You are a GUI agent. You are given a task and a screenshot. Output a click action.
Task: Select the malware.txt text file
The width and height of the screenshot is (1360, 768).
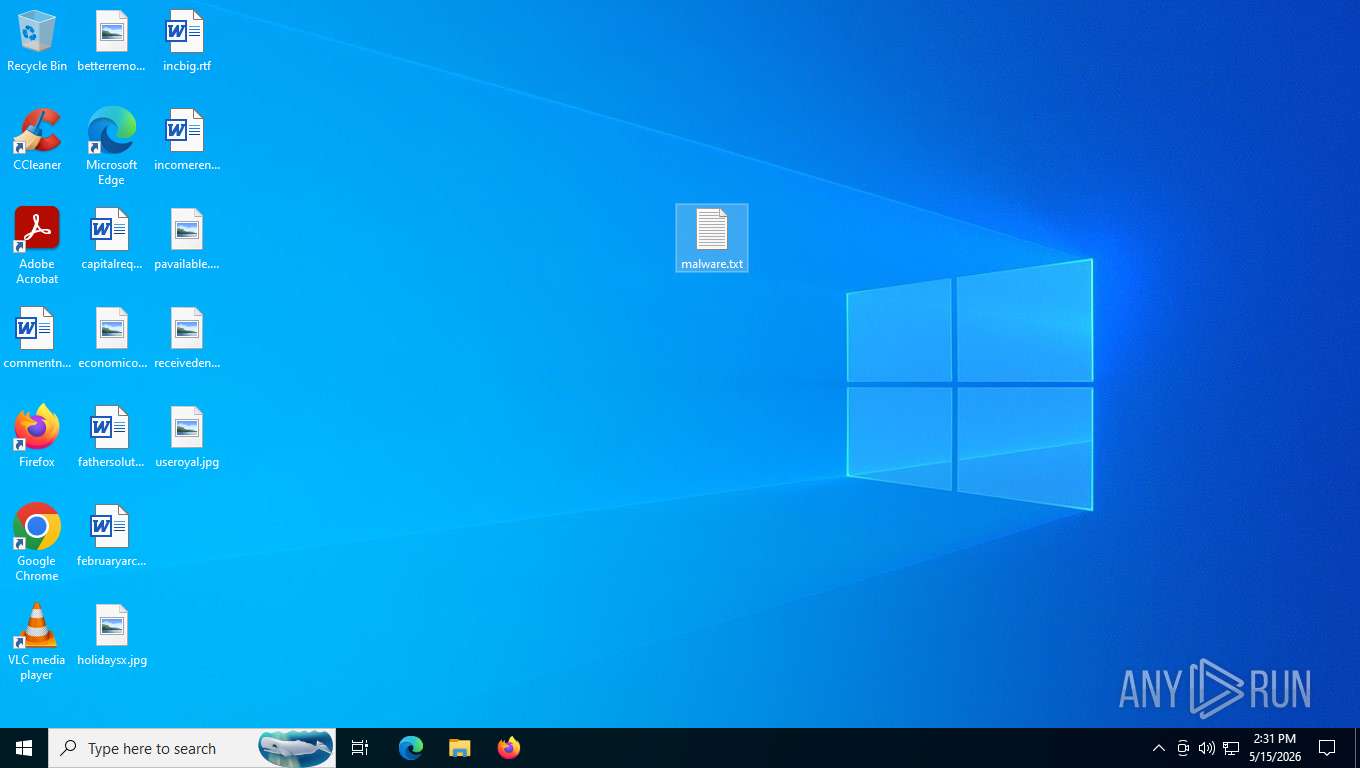(712, 238)
